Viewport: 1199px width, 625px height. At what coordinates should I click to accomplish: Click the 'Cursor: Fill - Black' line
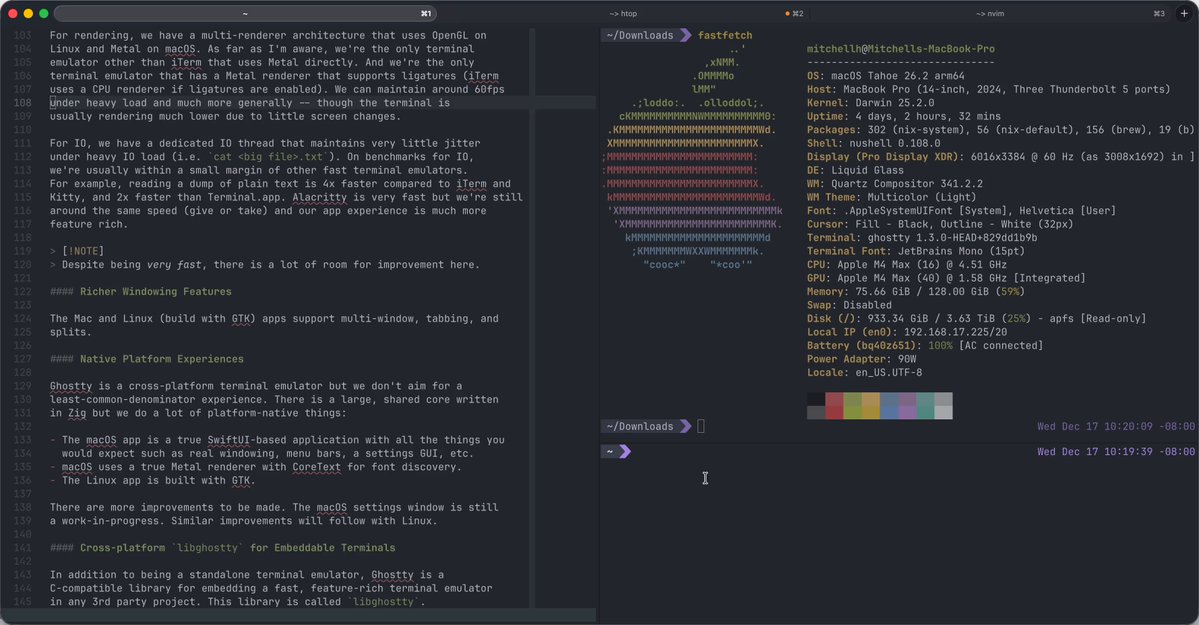tap(940, 224)
